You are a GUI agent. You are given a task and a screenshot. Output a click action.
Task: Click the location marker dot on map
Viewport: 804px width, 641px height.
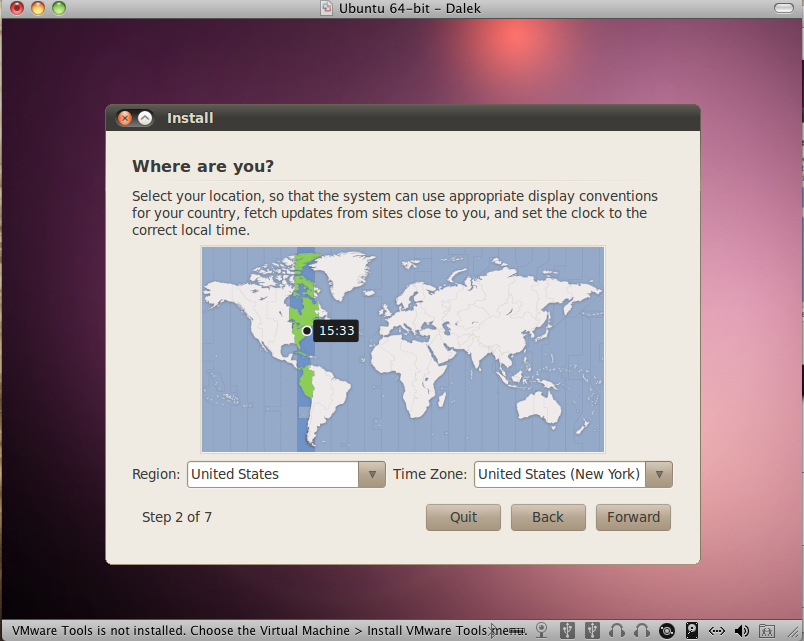(x=307, y=331)
